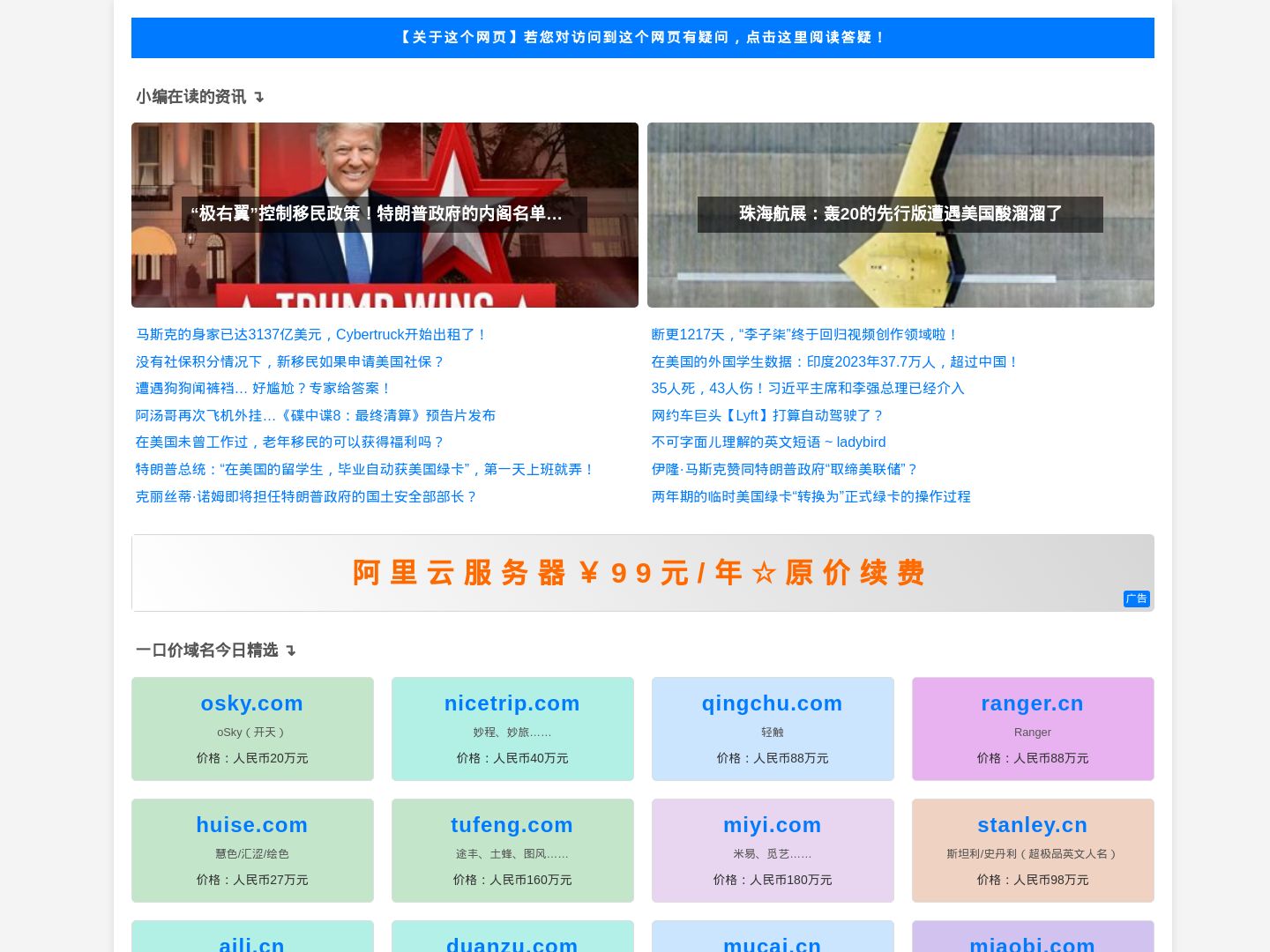This screenshot has height=952, width=1270.
Task: Open the duanzu.com domain card
Action: click(512, 937)
